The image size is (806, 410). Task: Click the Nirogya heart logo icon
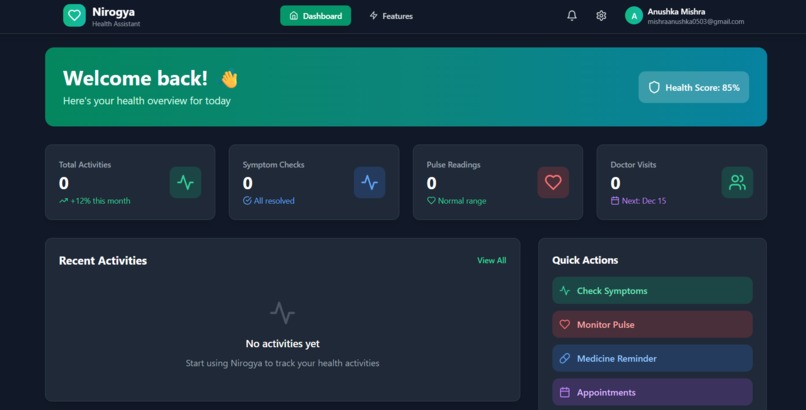pos(74,15)
